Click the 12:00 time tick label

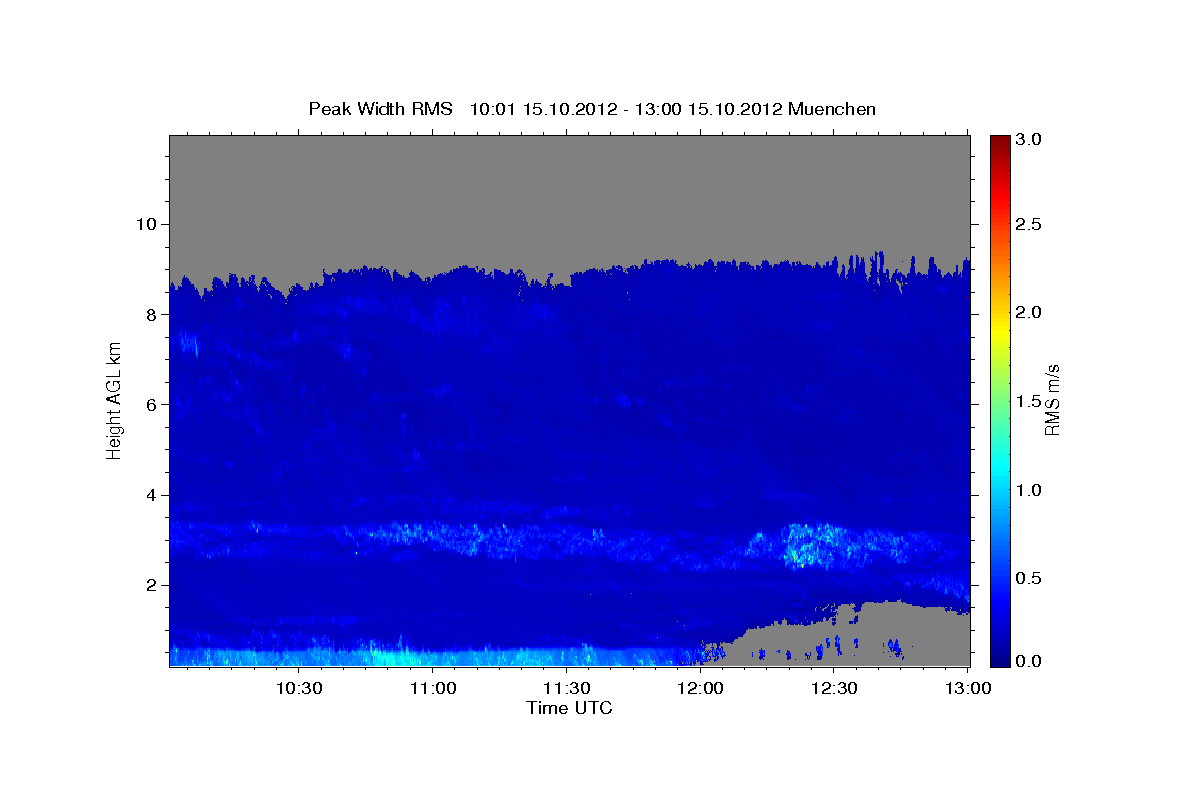[701, 688]
